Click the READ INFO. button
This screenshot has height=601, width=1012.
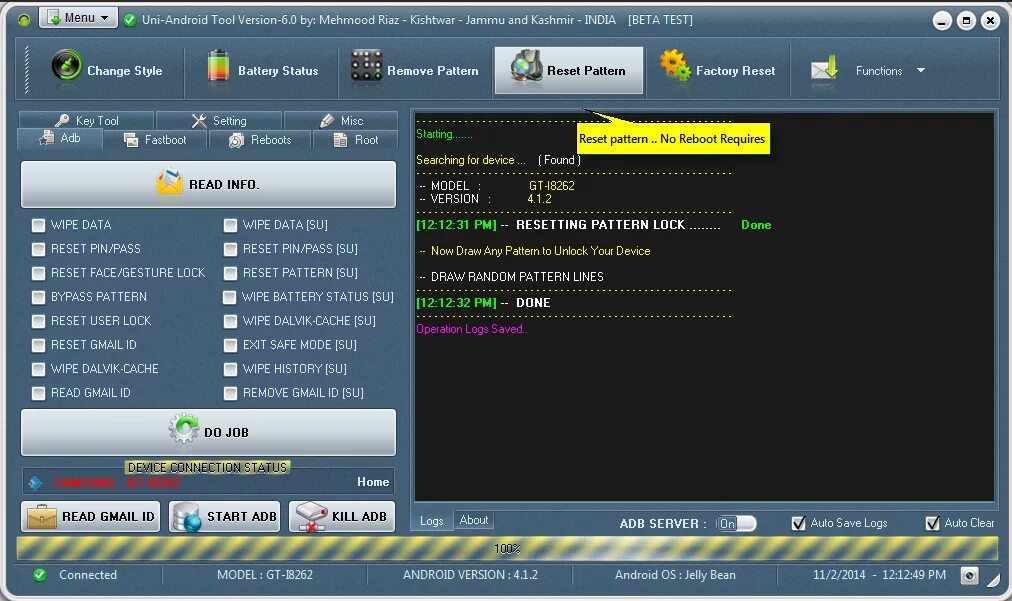[x=208, y=185]
